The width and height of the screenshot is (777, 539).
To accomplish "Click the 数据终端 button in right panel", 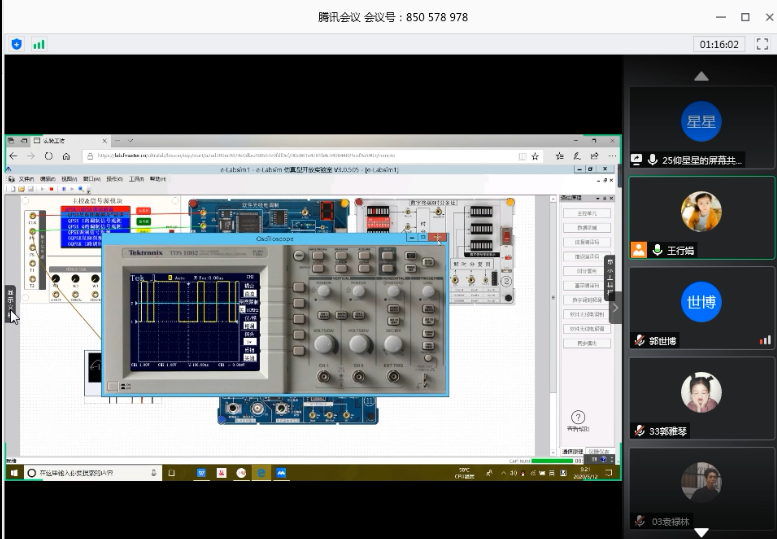I will pyautogui.click(x=585, y=227).
